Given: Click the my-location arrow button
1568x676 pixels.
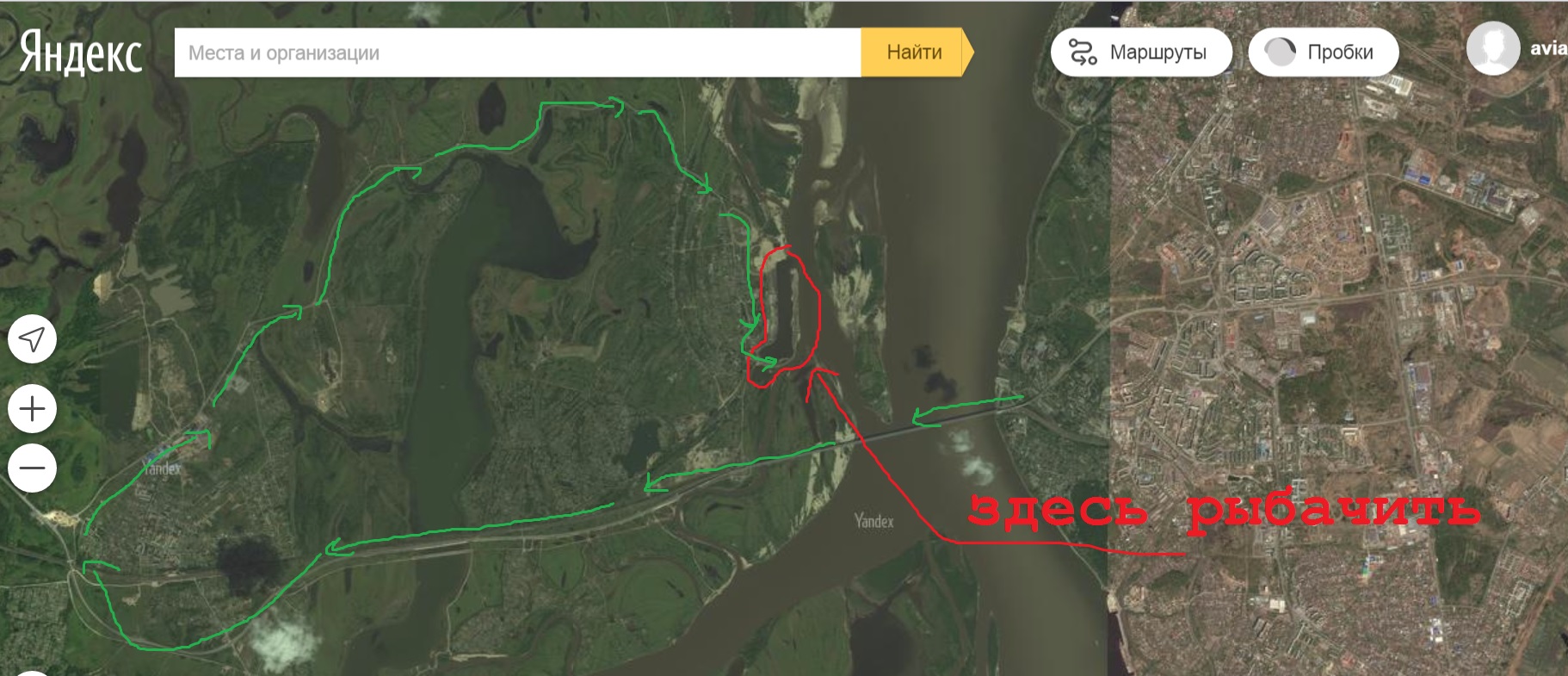Looking at the screenshot, I should point(32,339).
